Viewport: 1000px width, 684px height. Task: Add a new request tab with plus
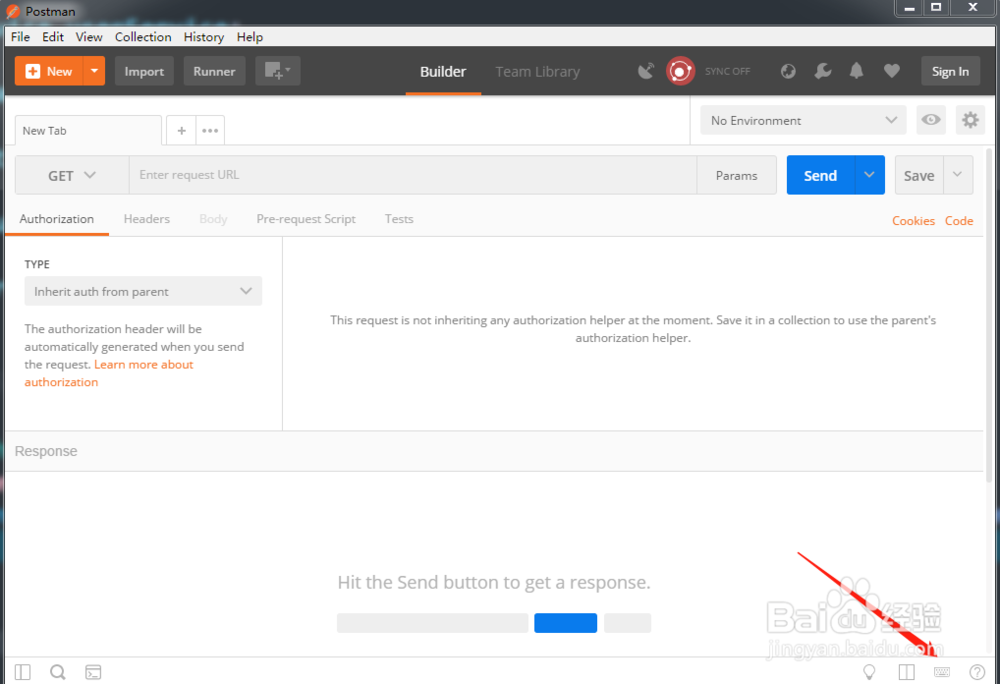click(181, 131)
